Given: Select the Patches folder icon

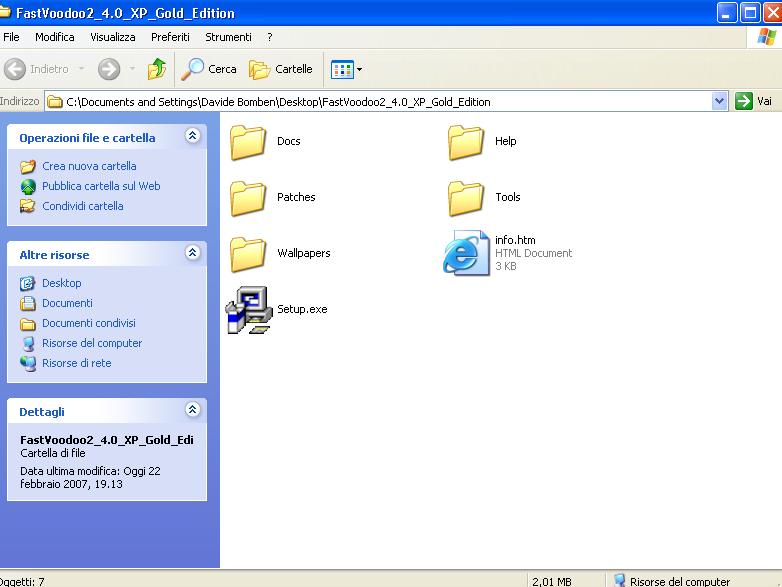Looking at the screenshot, I should pos(248,198).
